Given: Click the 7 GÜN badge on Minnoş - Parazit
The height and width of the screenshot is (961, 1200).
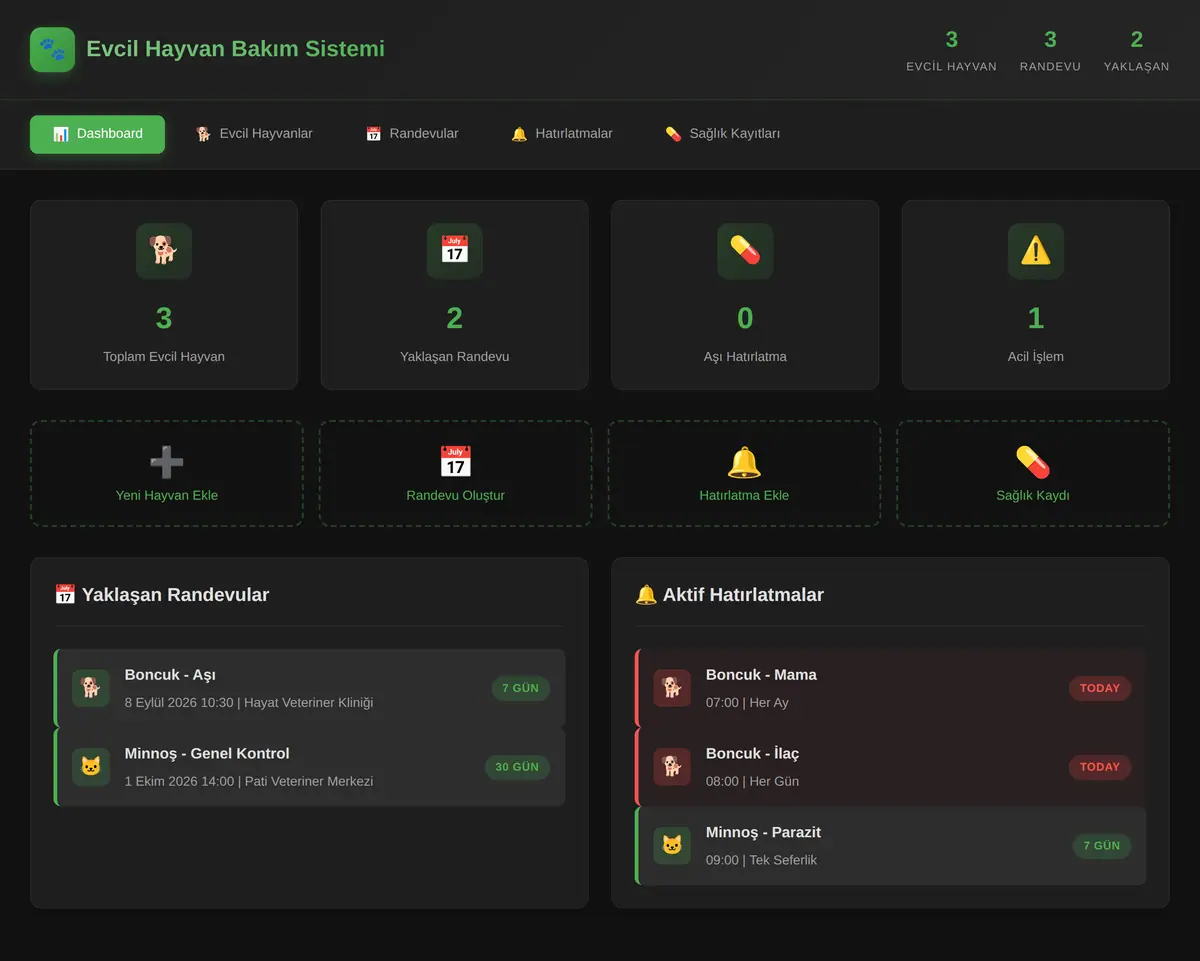Looking at the screenshot, I should click(1102, 846).
